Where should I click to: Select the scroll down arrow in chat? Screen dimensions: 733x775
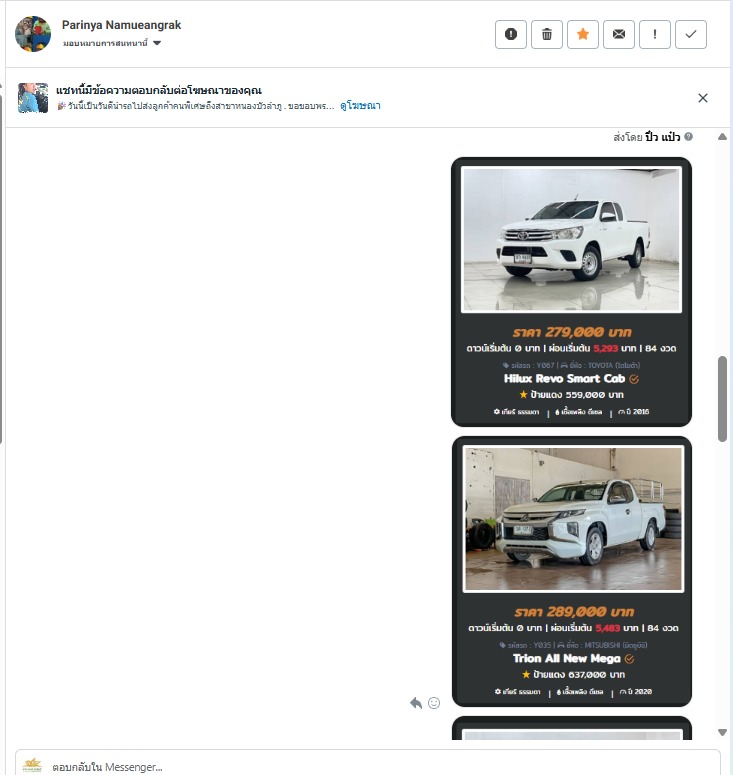722,732
